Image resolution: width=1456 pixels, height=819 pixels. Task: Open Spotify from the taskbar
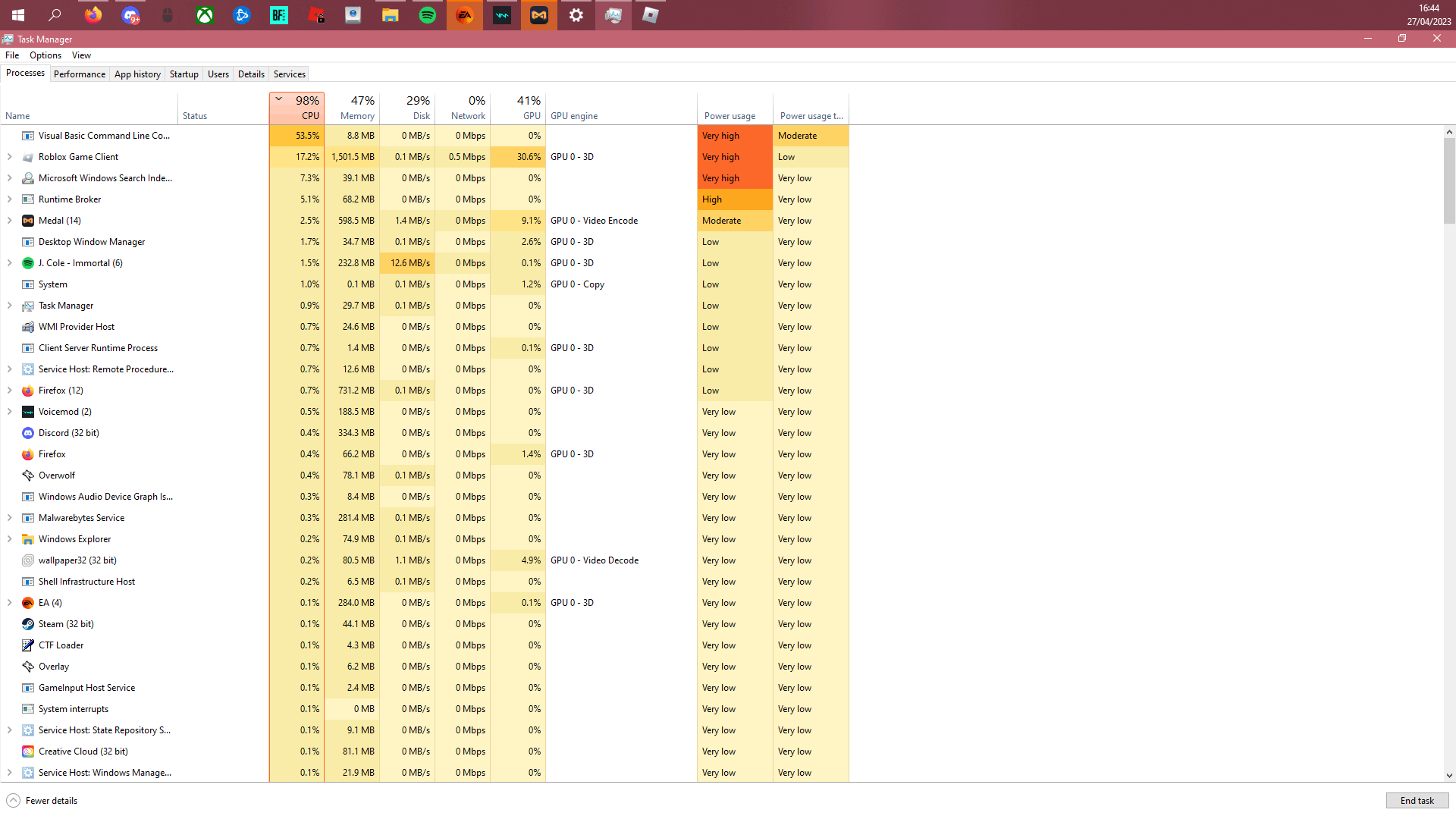click(428, 15)
